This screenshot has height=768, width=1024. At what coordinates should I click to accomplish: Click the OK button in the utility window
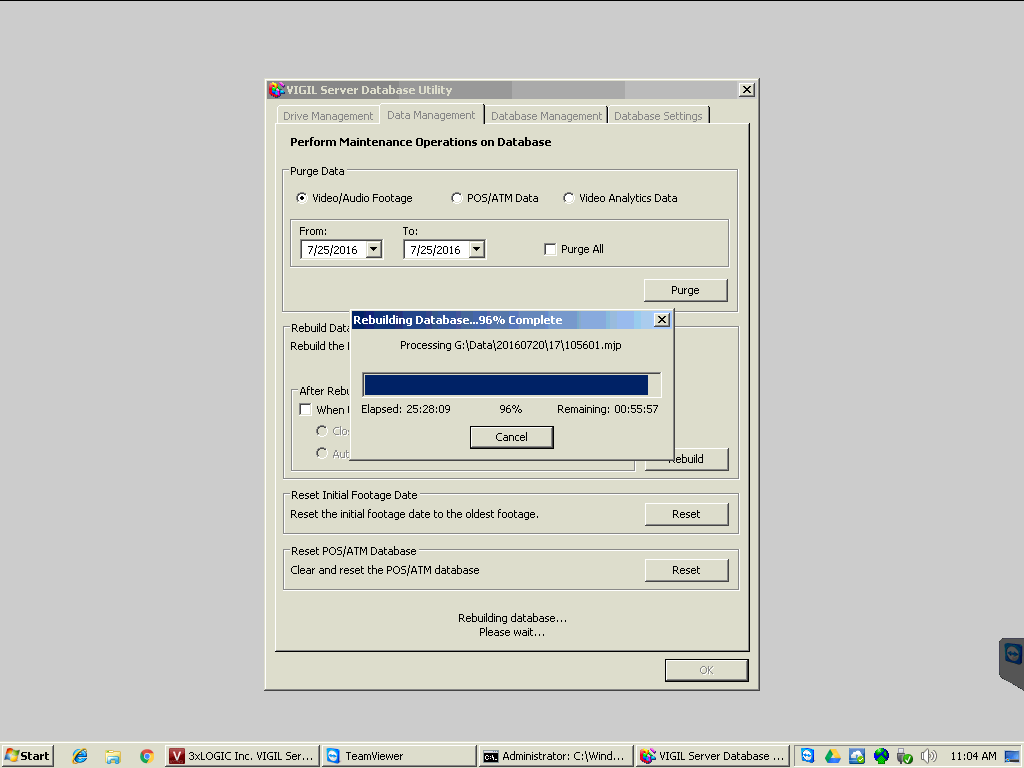[707, 670]
